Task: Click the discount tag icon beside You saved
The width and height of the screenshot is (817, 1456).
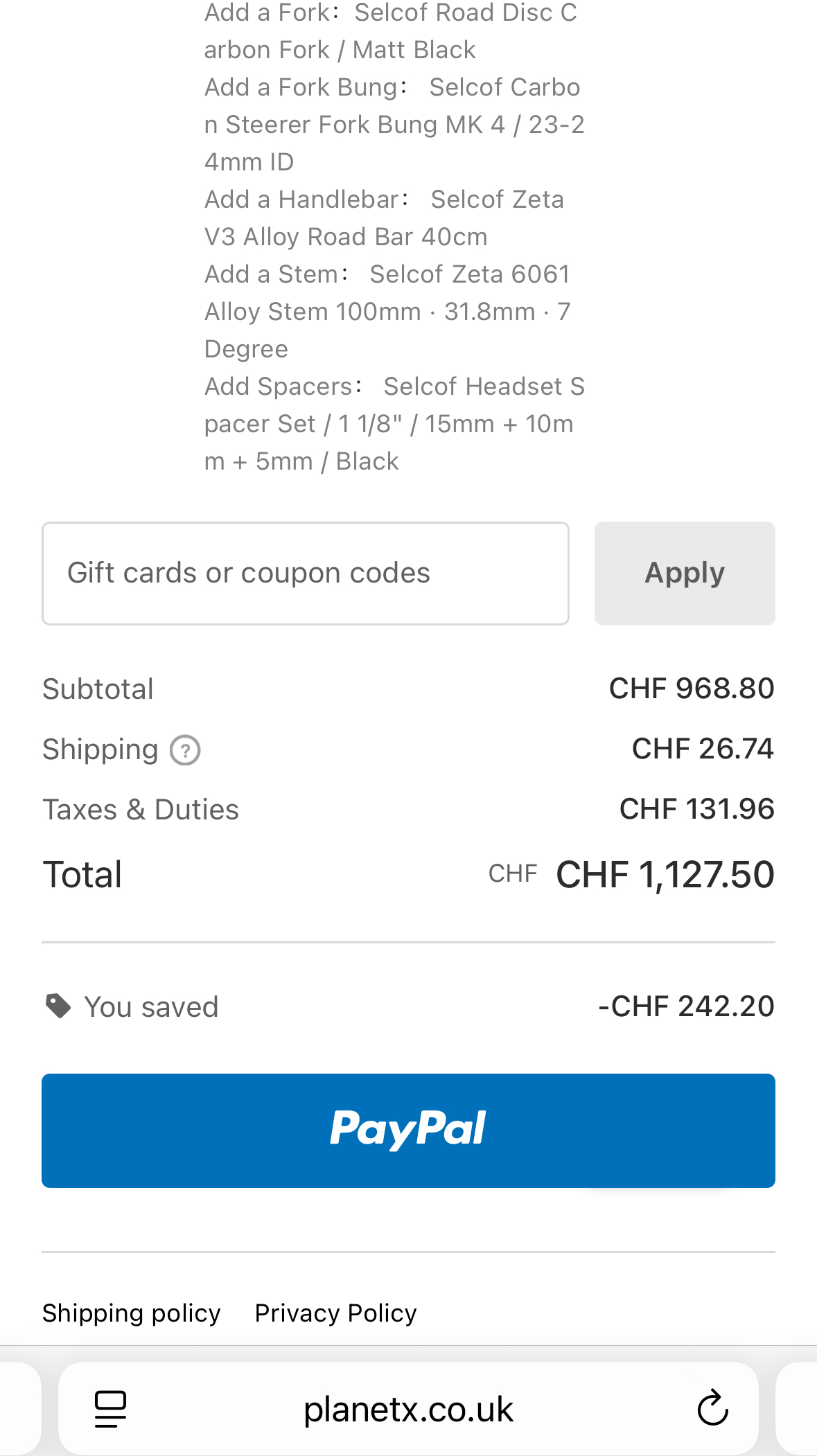Action: click(58, 1006)
